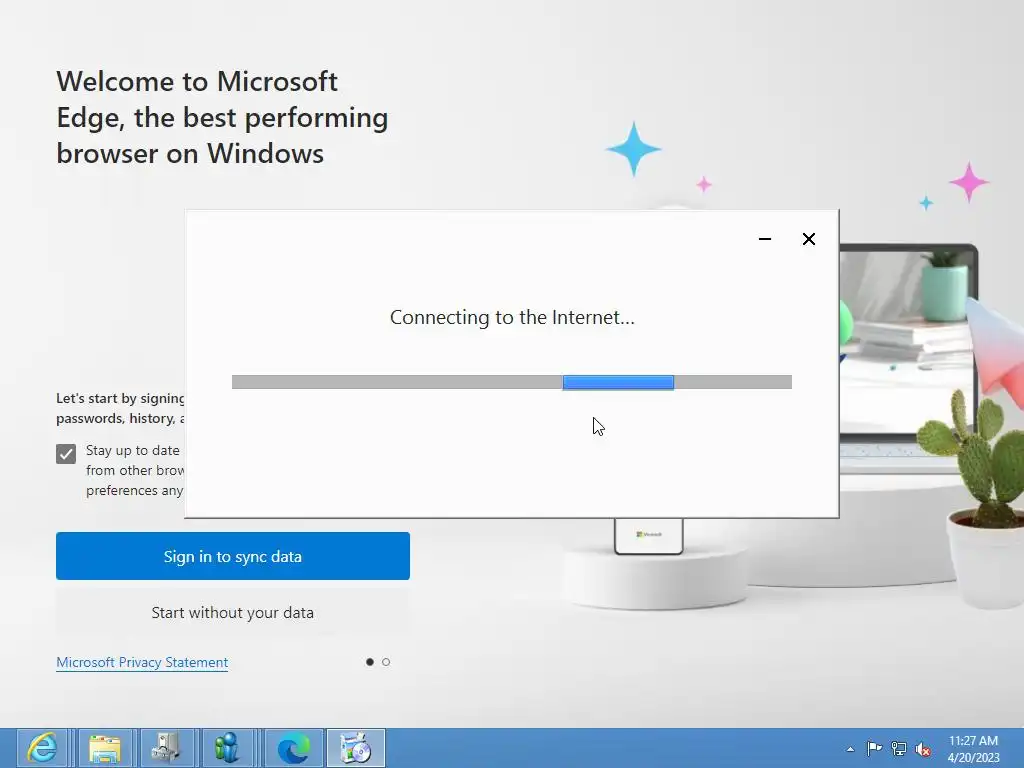Image resolution: width=1024 pixels, height=768 pixels.
Task: Open File Explorer from the taskbar
Action: click(x=104, y=748)
